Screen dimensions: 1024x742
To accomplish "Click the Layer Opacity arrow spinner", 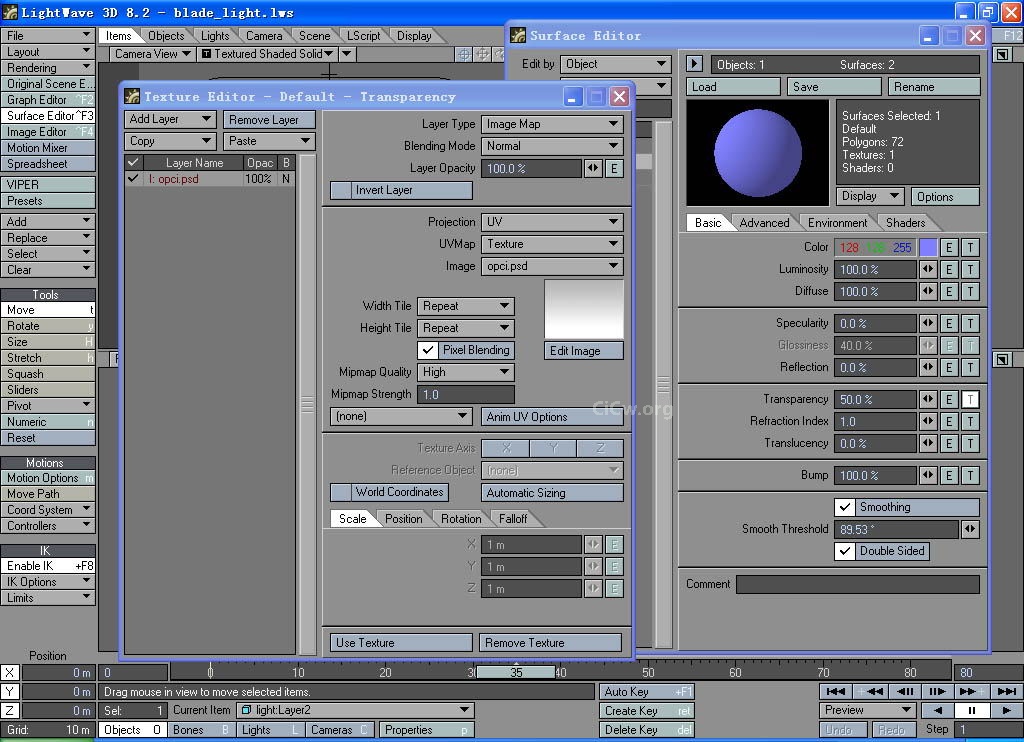I will tap(593, 169).
